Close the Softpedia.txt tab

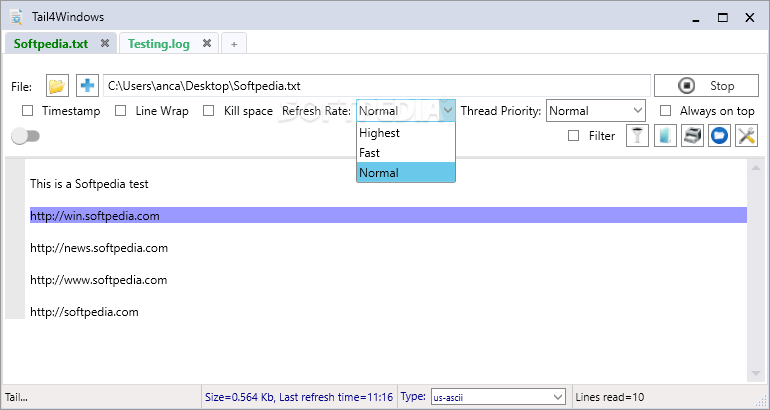coord(105,43)
